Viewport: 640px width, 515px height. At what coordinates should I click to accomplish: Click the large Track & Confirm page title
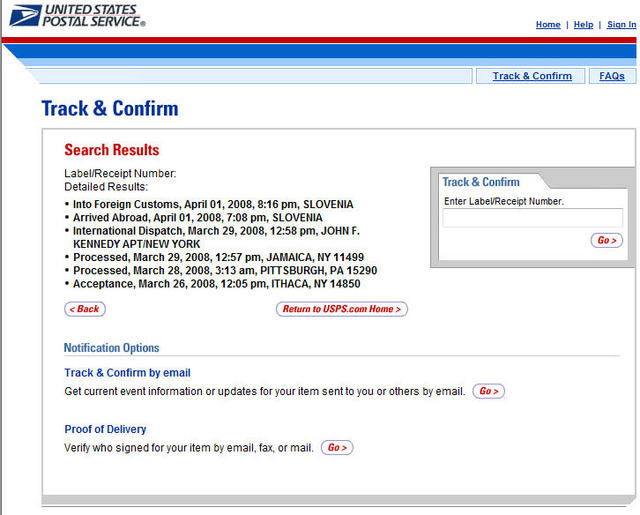[x=110, y=109]
